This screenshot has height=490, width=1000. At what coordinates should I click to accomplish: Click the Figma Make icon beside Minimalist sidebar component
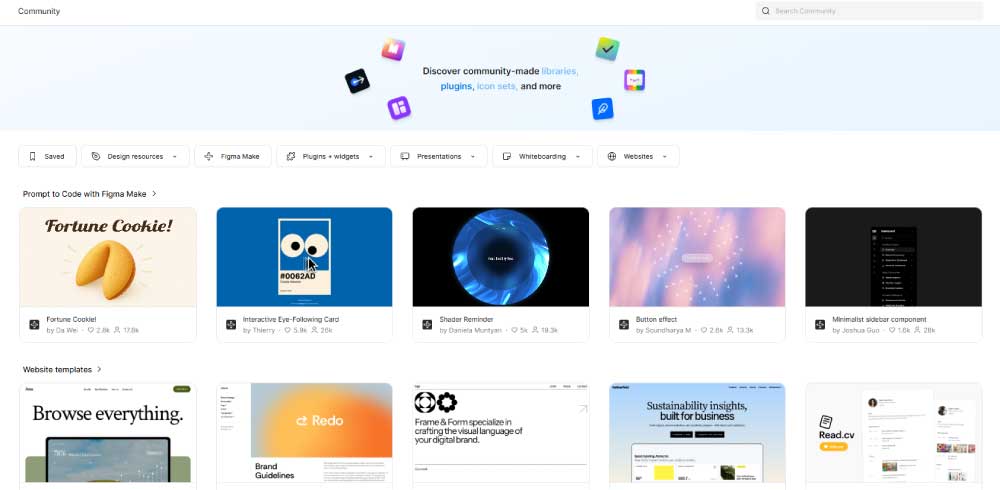click(x=820, y=325)
